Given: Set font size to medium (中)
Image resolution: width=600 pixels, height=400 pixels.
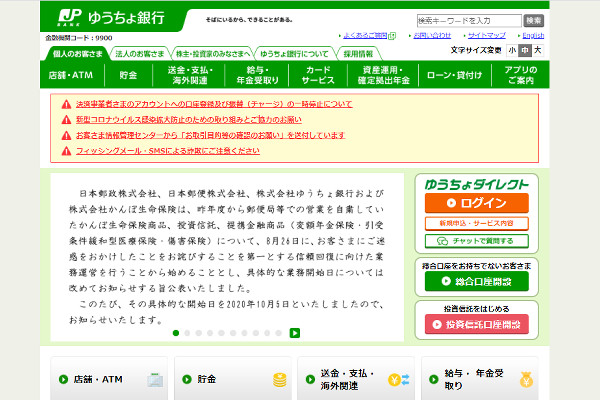Looking at the screenshot, I should tap(525, 49).
